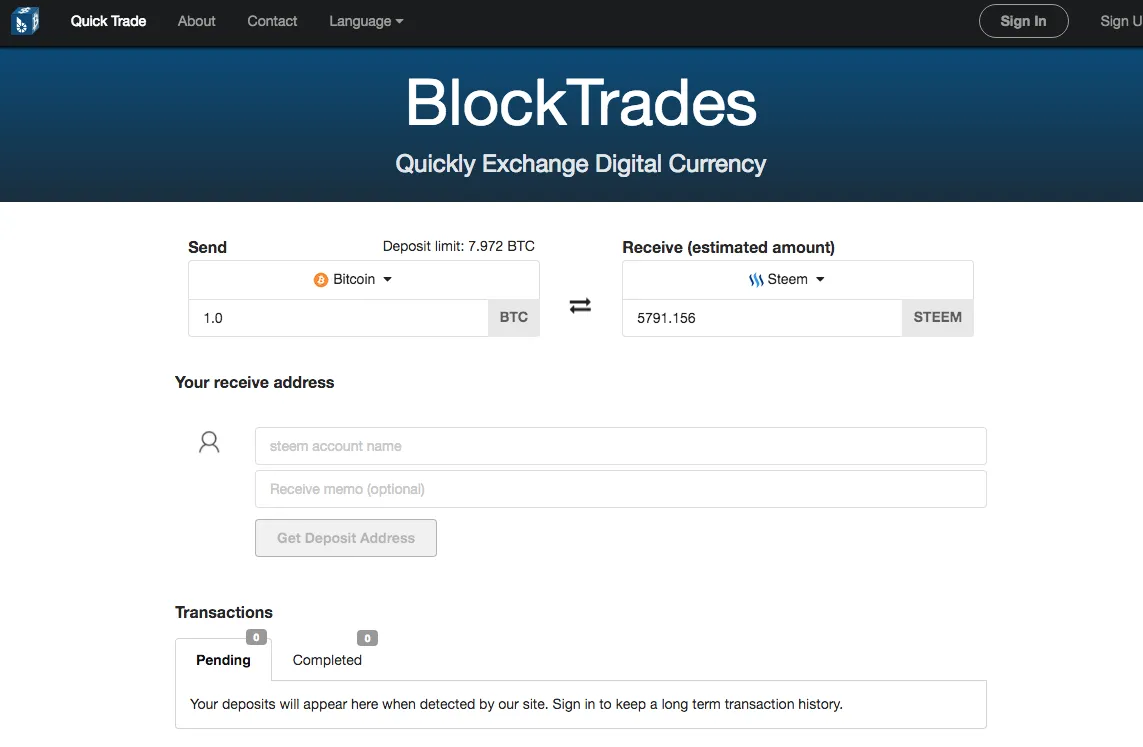The image size is (1143, 747).
Task: Click Quickly Exchange Digital Currency subtitle
Action: pyautogui.click(x=580, y=164)
